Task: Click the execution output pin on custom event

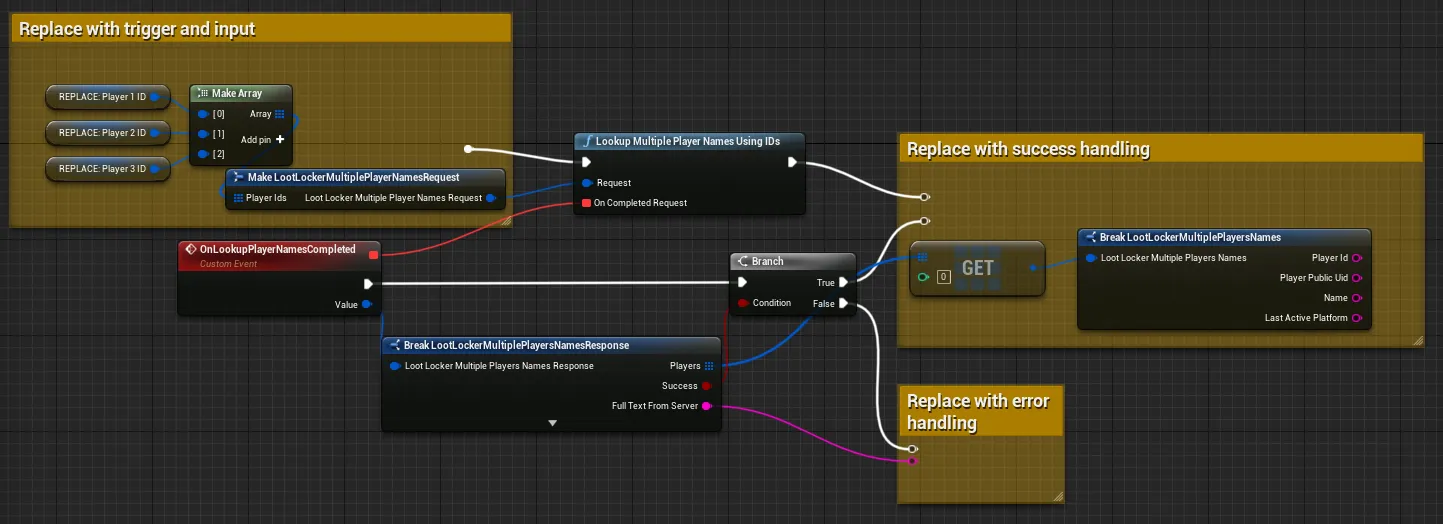Action: [x=368, y=284]
